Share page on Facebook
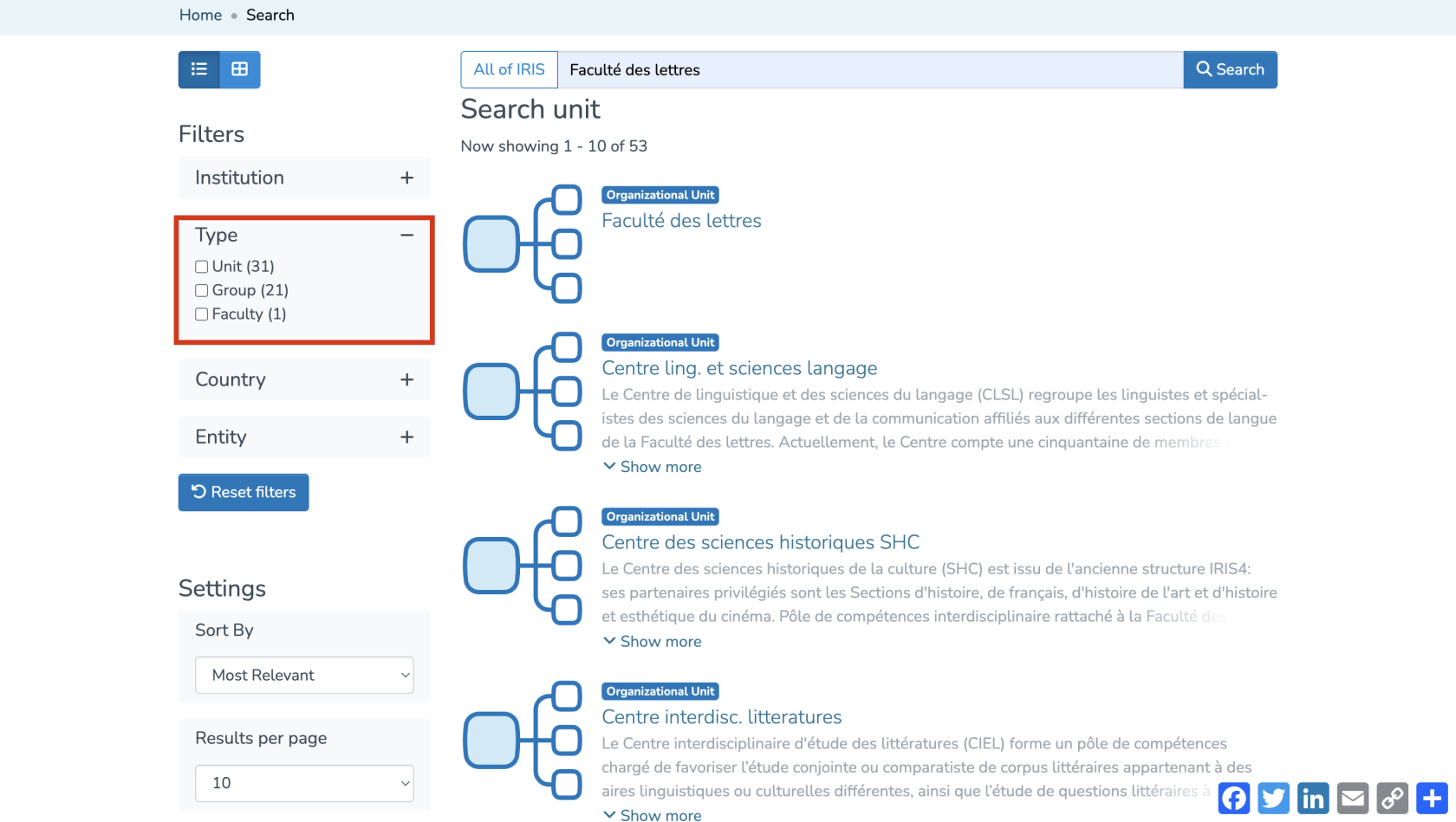 (1233, 798)
